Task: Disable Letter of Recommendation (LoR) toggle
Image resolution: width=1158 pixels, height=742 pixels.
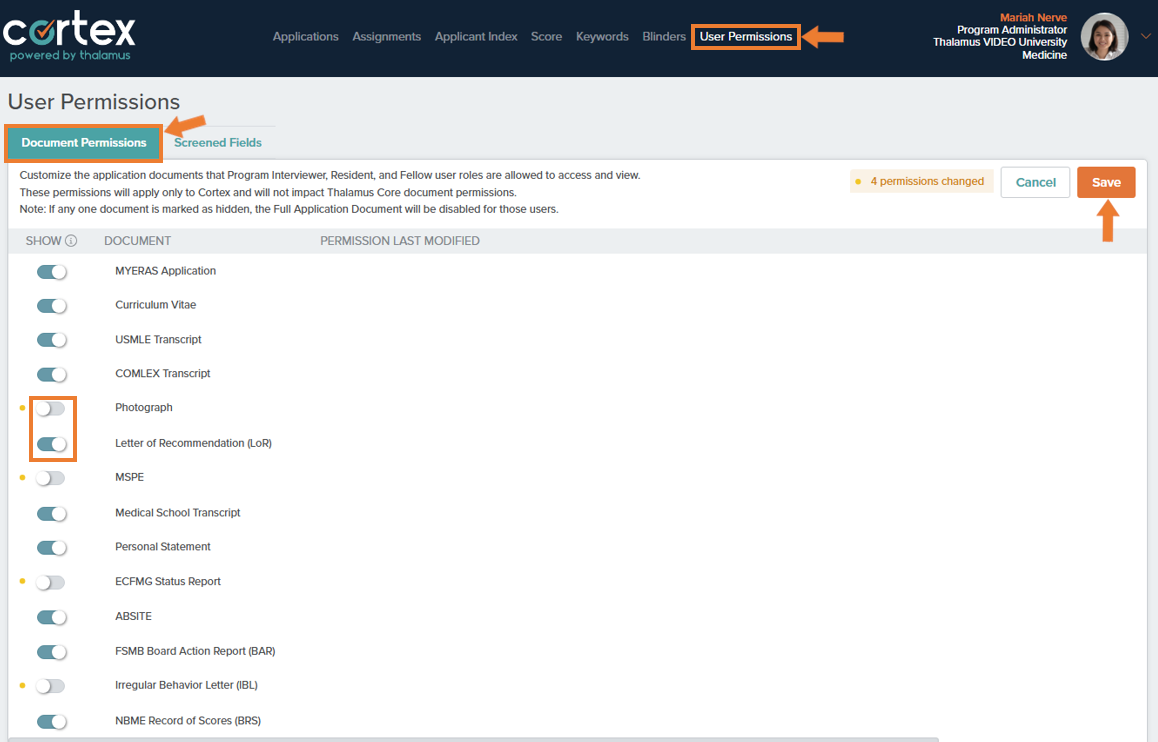Action: point(52,444)
